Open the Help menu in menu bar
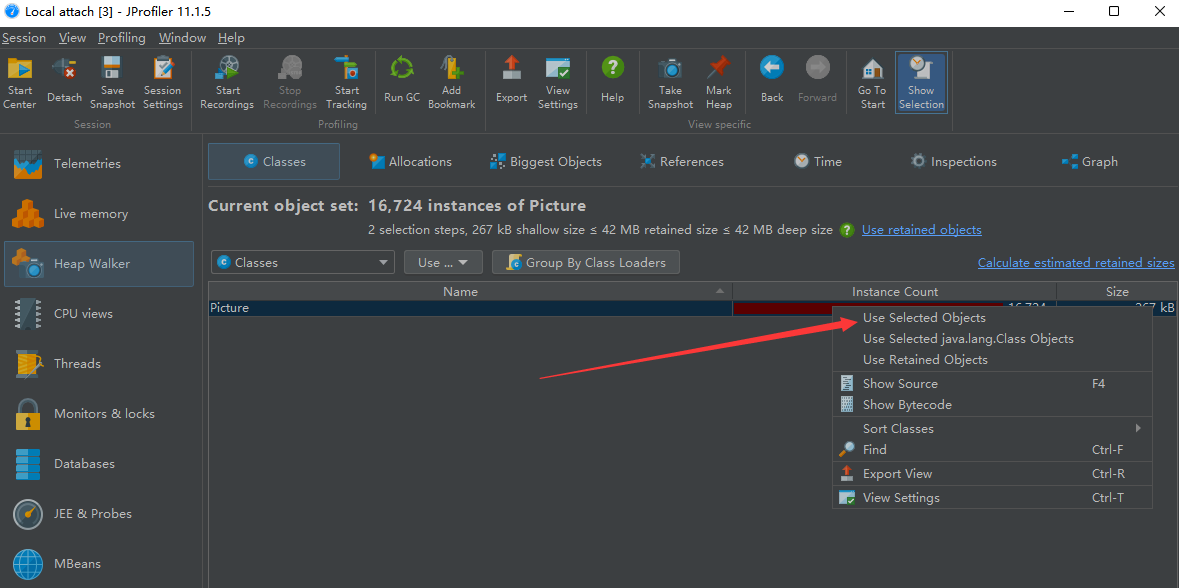The width and height of the screenshot is (1179, 588). pyautogui.click(x=231, y=38)
